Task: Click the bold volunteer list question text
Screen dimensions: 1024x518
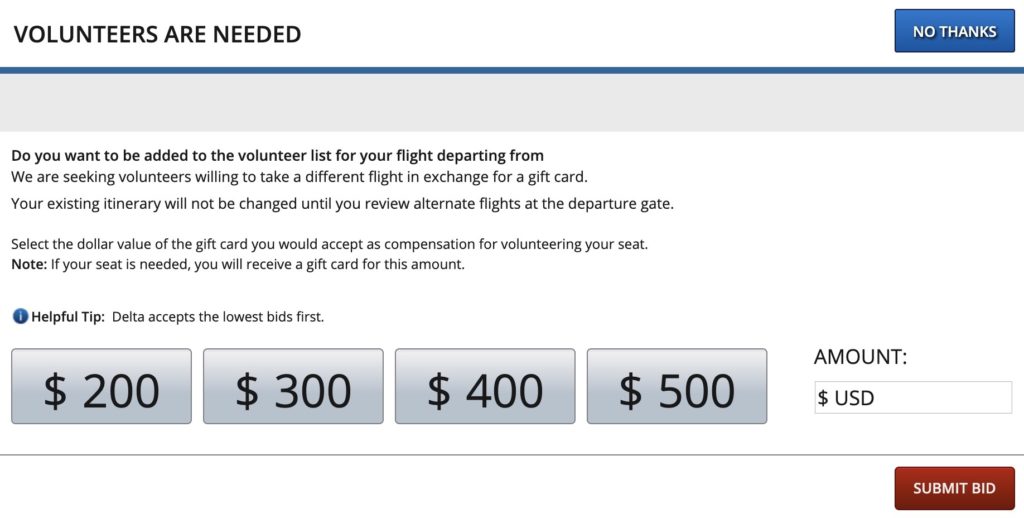Action: pos(277,156)
